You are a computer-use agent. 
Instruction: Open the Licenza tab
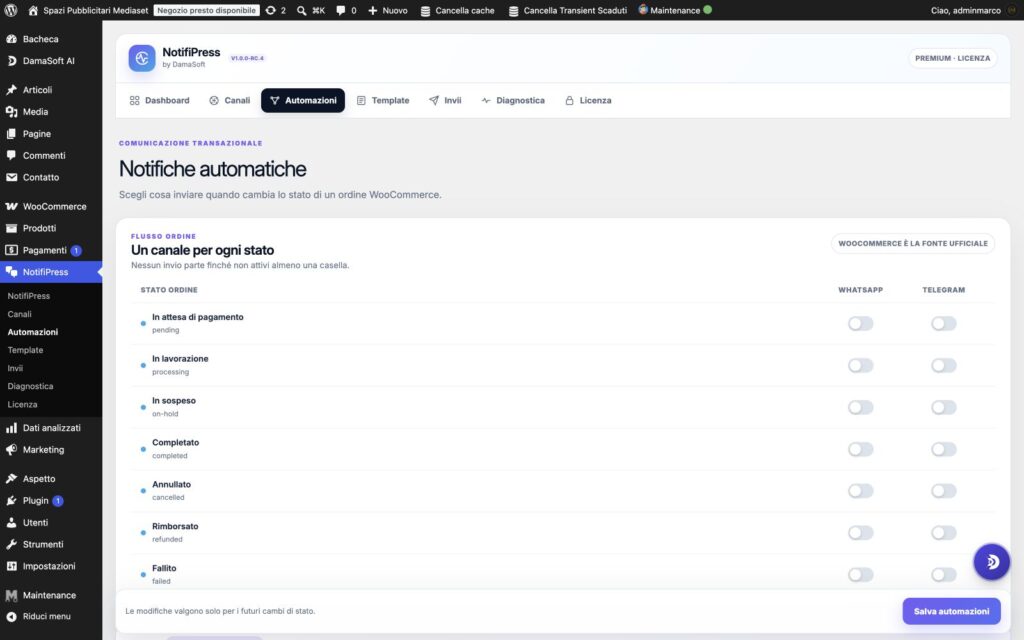click(x=588, y=101)
